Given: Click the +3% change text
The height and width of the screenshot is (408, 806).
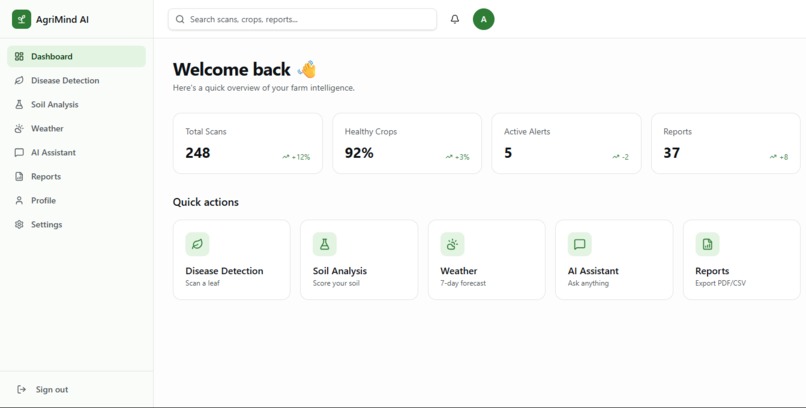Looking at the screenshot, I should pyautogui.click(x=462, y=157).
